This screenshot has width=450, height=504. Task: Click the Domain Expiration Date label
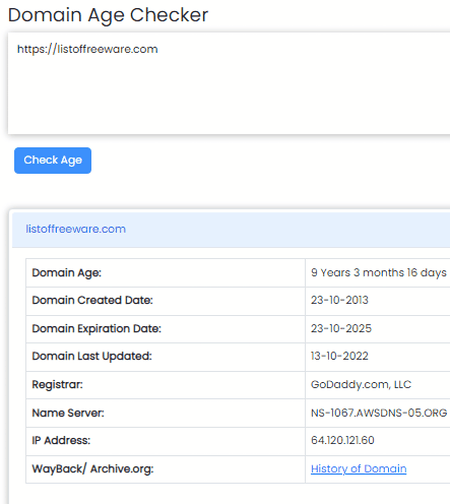97,329
